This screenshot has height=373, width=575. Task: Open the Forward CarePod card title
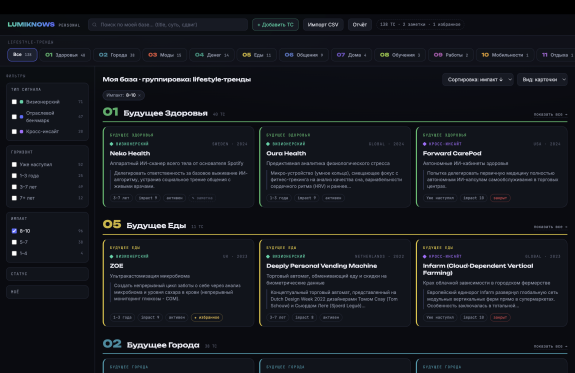point(452,153)
